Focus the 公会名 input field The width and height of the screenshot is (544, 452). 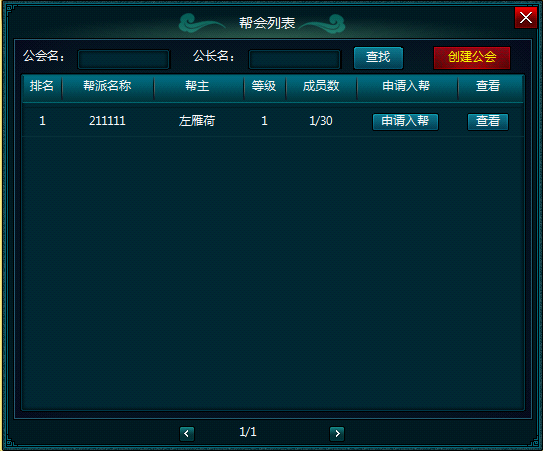click(x=124, y=59)
